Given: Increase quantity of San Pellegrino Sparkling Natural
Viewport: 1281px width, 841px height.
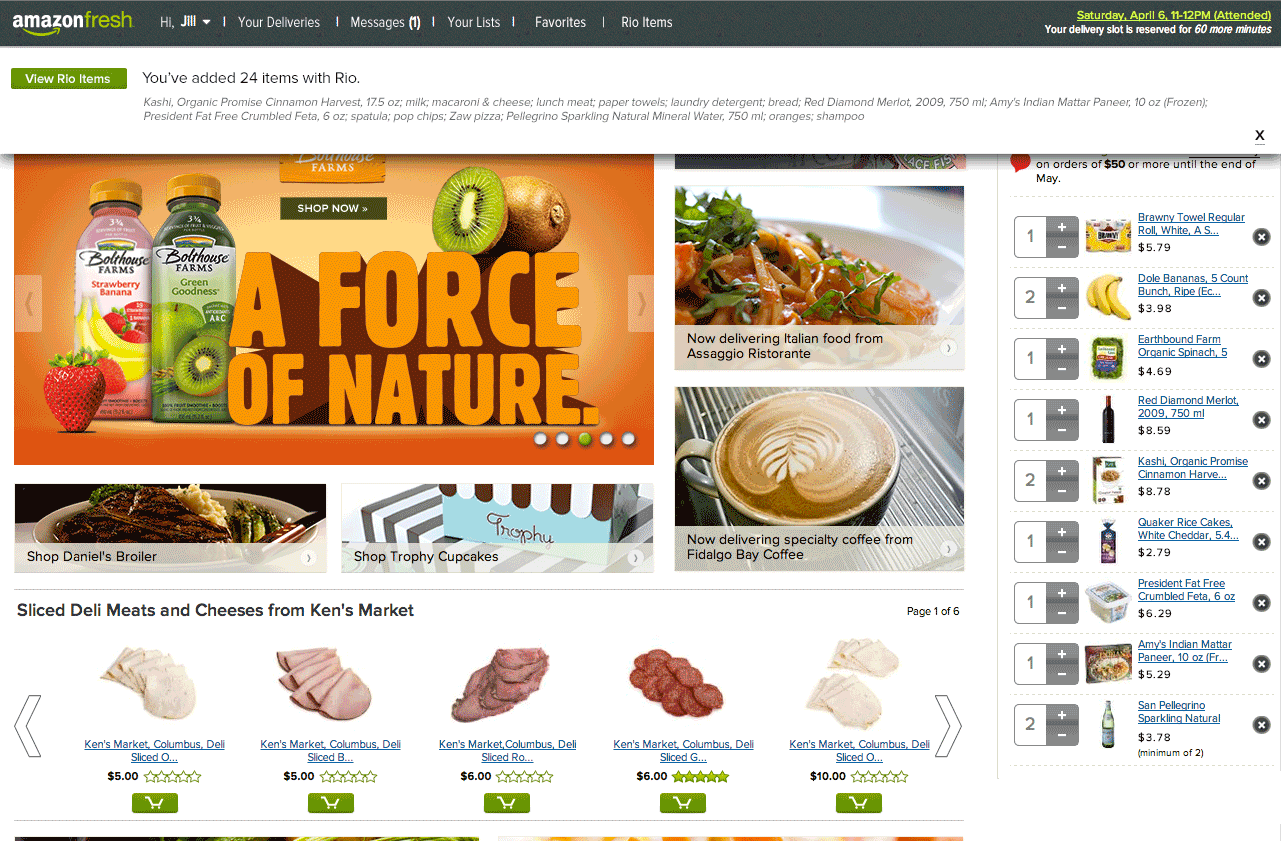Looking at the screenshot, I should click(1061, 715).
